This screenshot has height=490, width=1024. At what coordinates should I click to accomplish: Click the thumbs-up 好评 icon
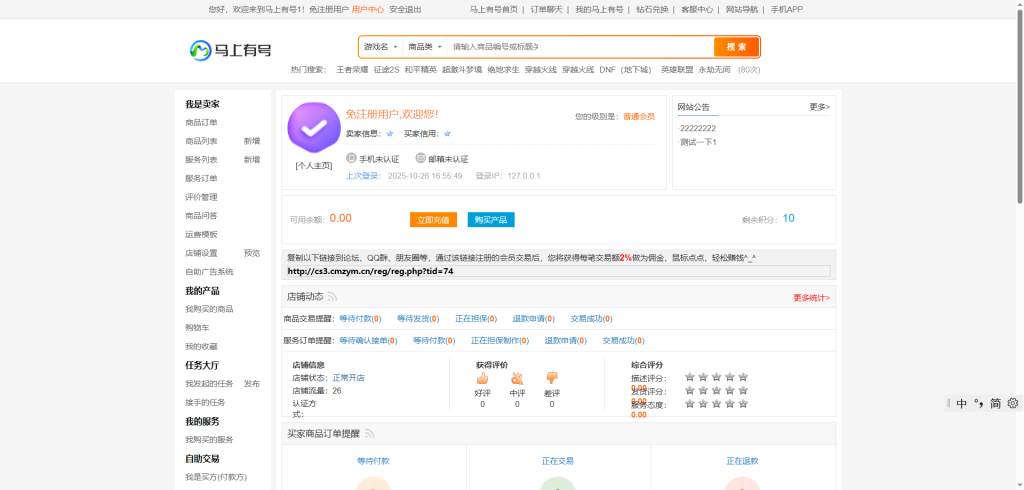483,378
